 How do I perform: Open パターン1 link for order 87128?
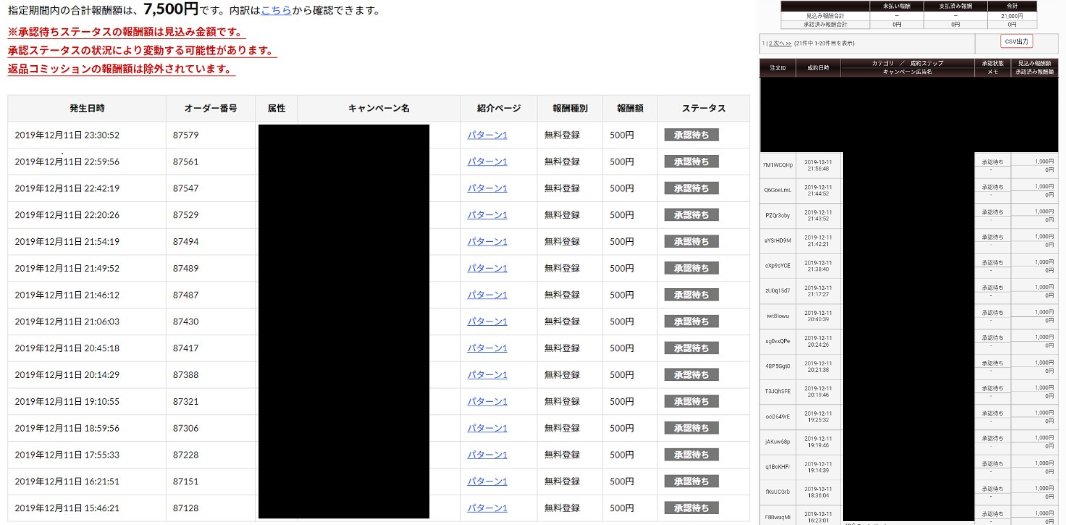click(x=487, y=508)
